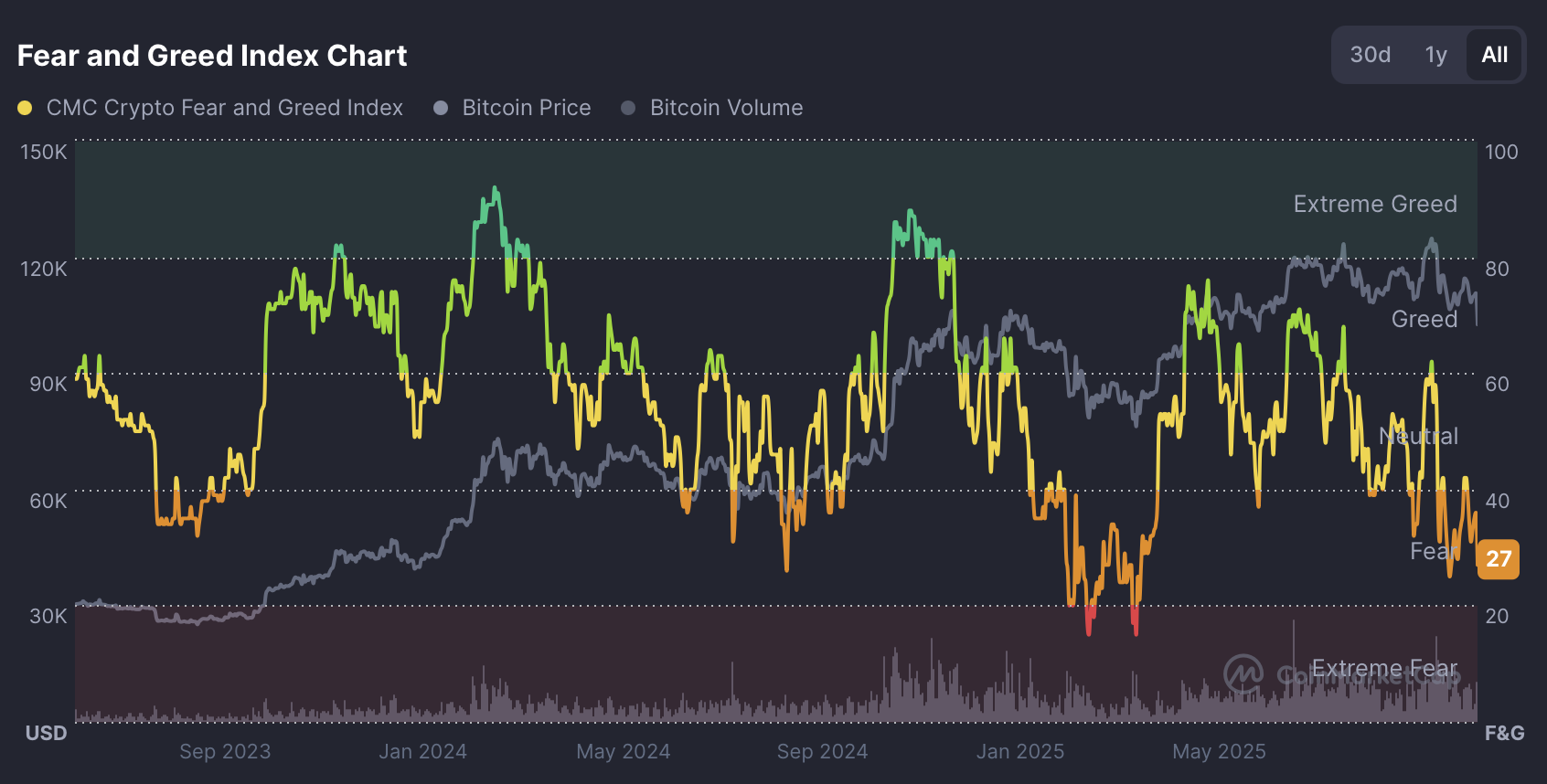
Task: Click the Extreme Fear zone label
Action: click(1384, 668)
